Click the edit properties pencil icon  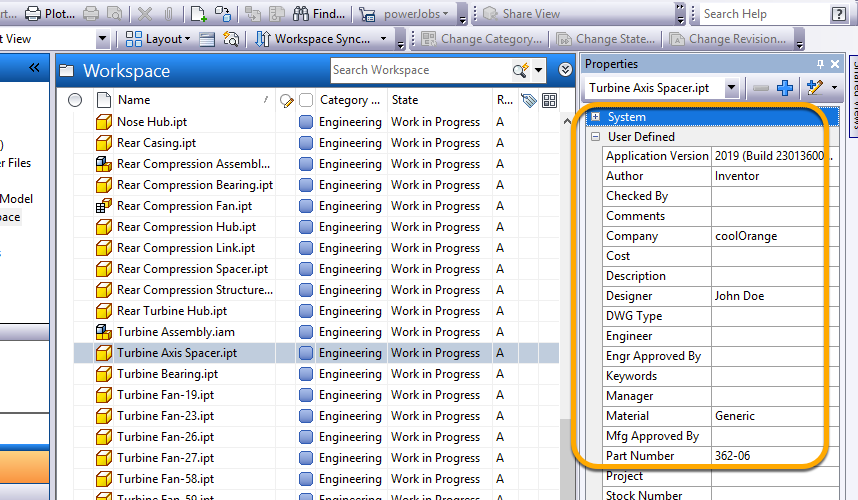[x=813, y=88]
